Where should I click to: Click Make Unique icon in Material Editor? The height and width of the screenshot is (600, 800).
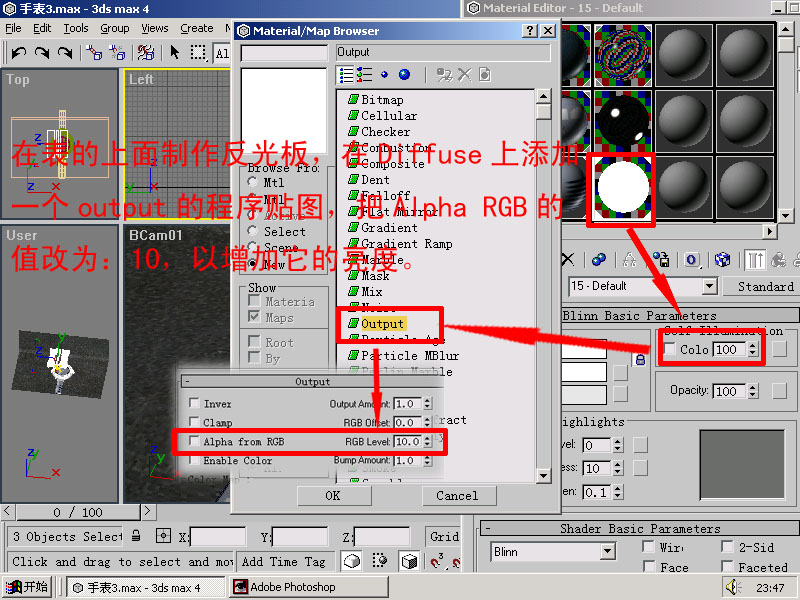(629, 260)
